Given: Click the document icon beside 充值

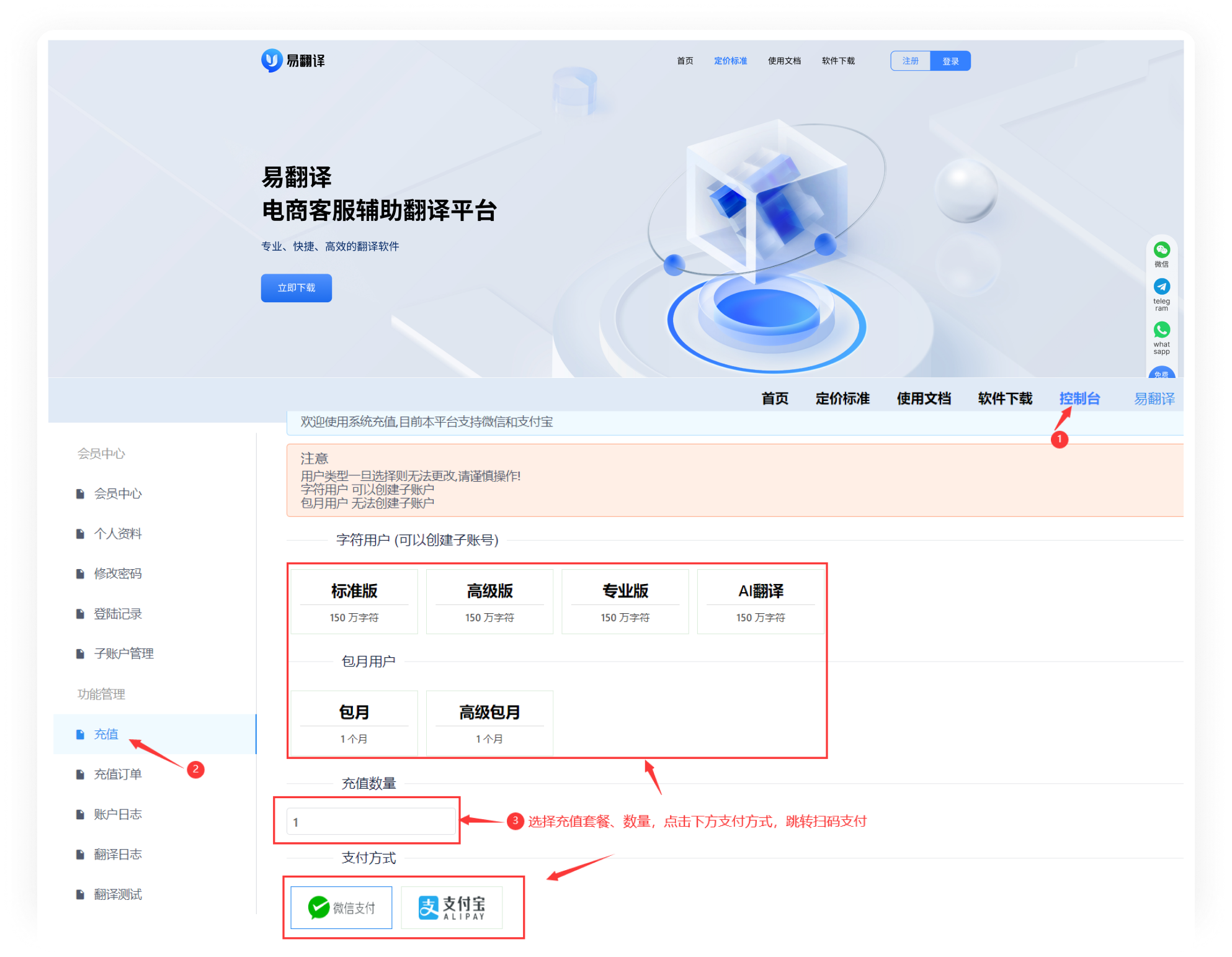Looking at the screenshot, I should (x=80, y=734).
